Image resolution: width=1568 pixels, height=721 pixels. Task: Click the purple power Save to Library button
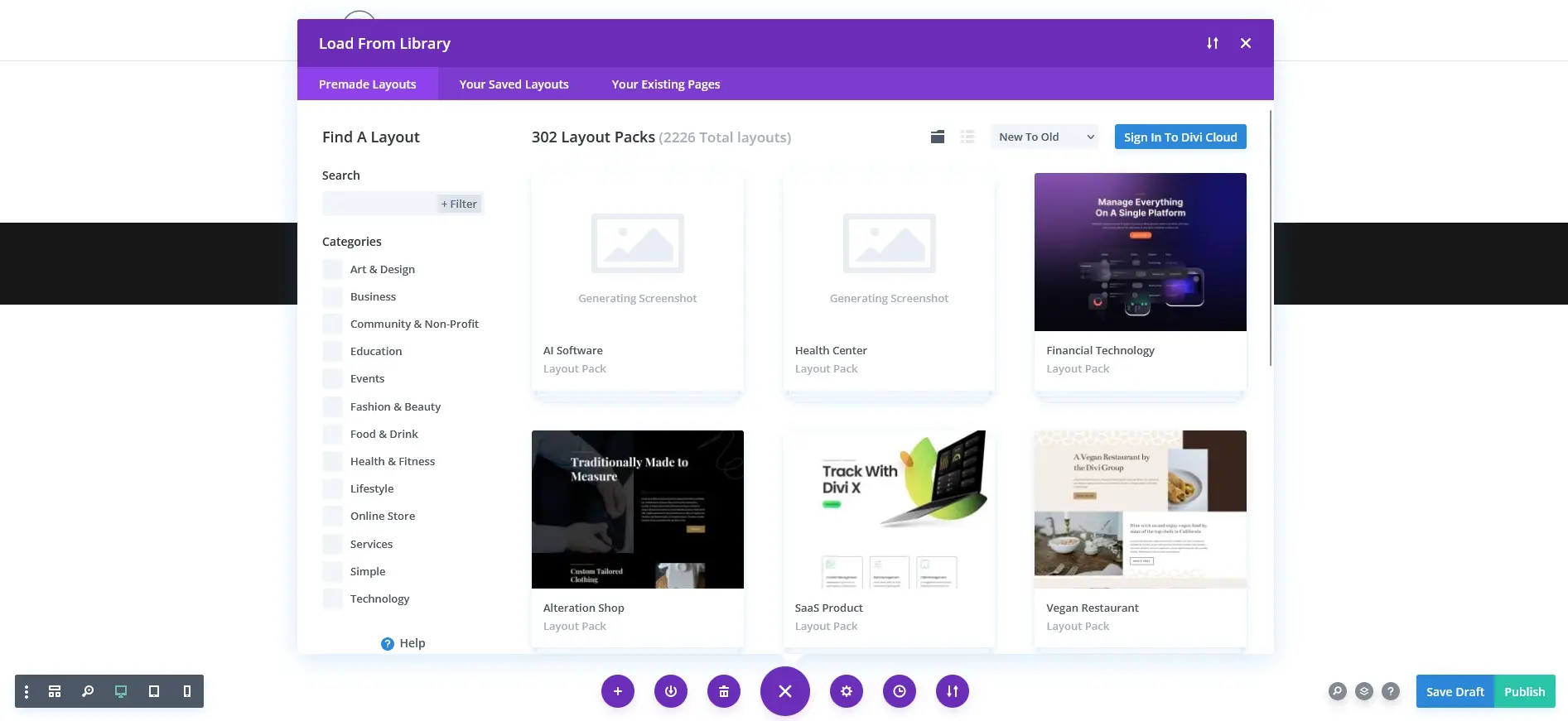click(x=671, y=691)
